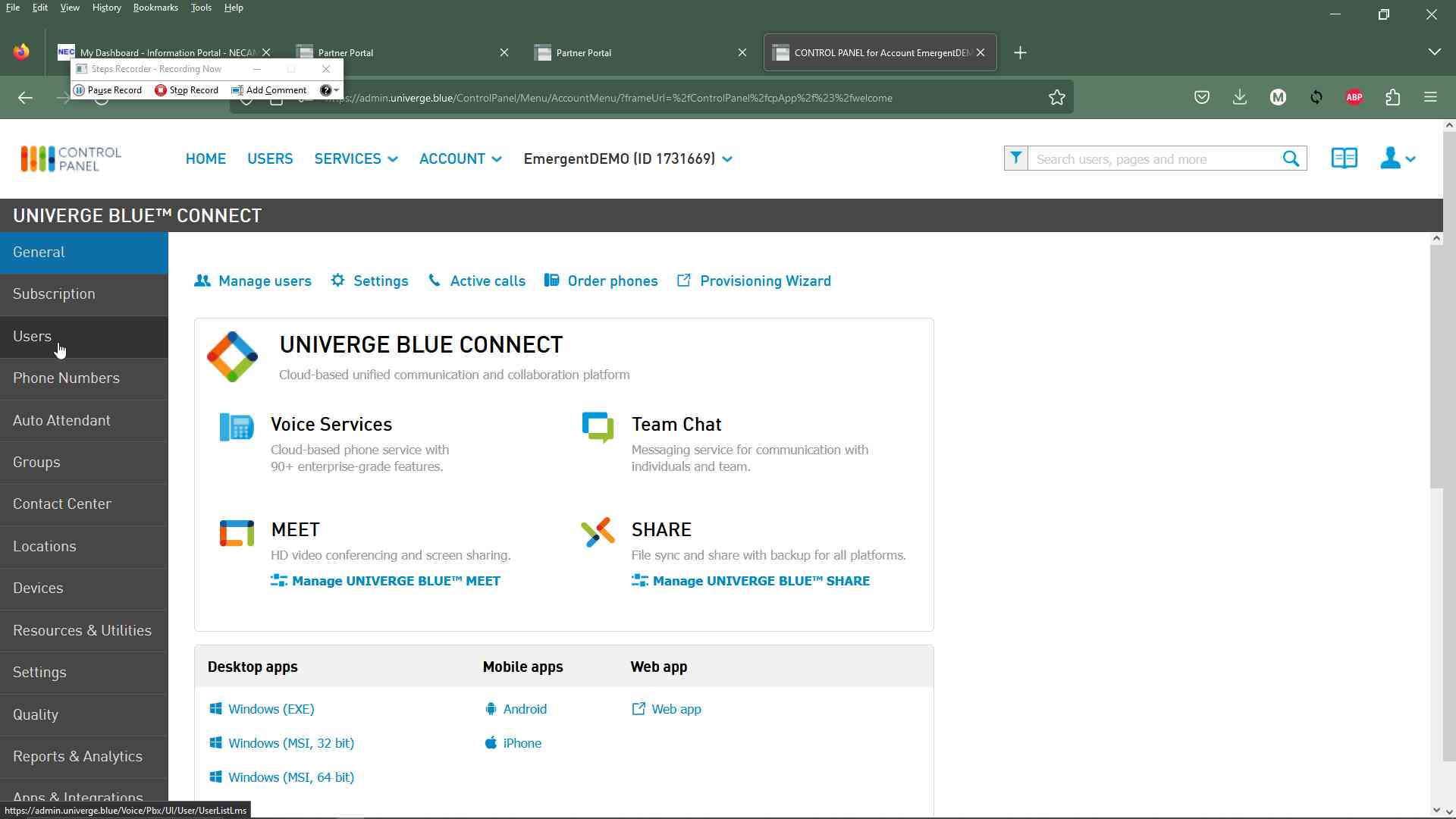Expand the SERVICES dropdown menu
Viewport: 1456px width, 819px height.
pyautogui.click(x=356, y=158)
